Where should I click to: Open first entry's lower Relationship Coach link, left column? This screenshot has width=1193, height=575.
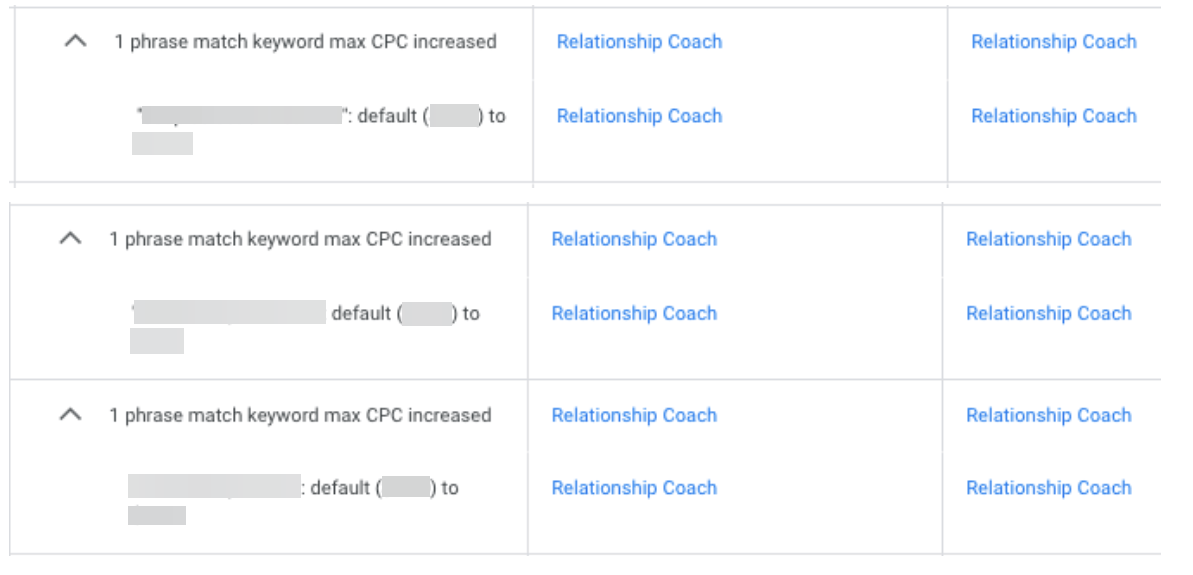639,116
